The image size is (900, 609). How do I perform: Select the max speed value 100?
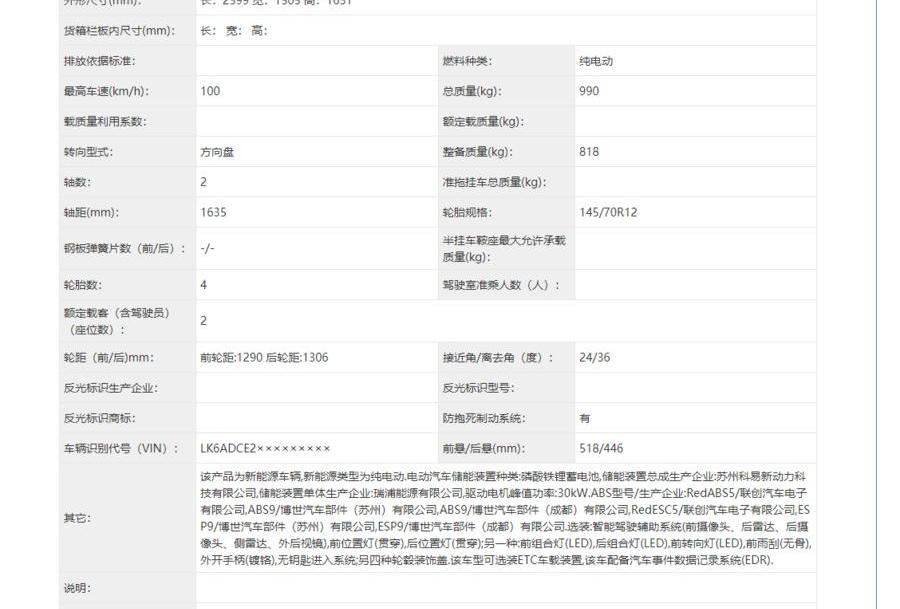point(210,91)
